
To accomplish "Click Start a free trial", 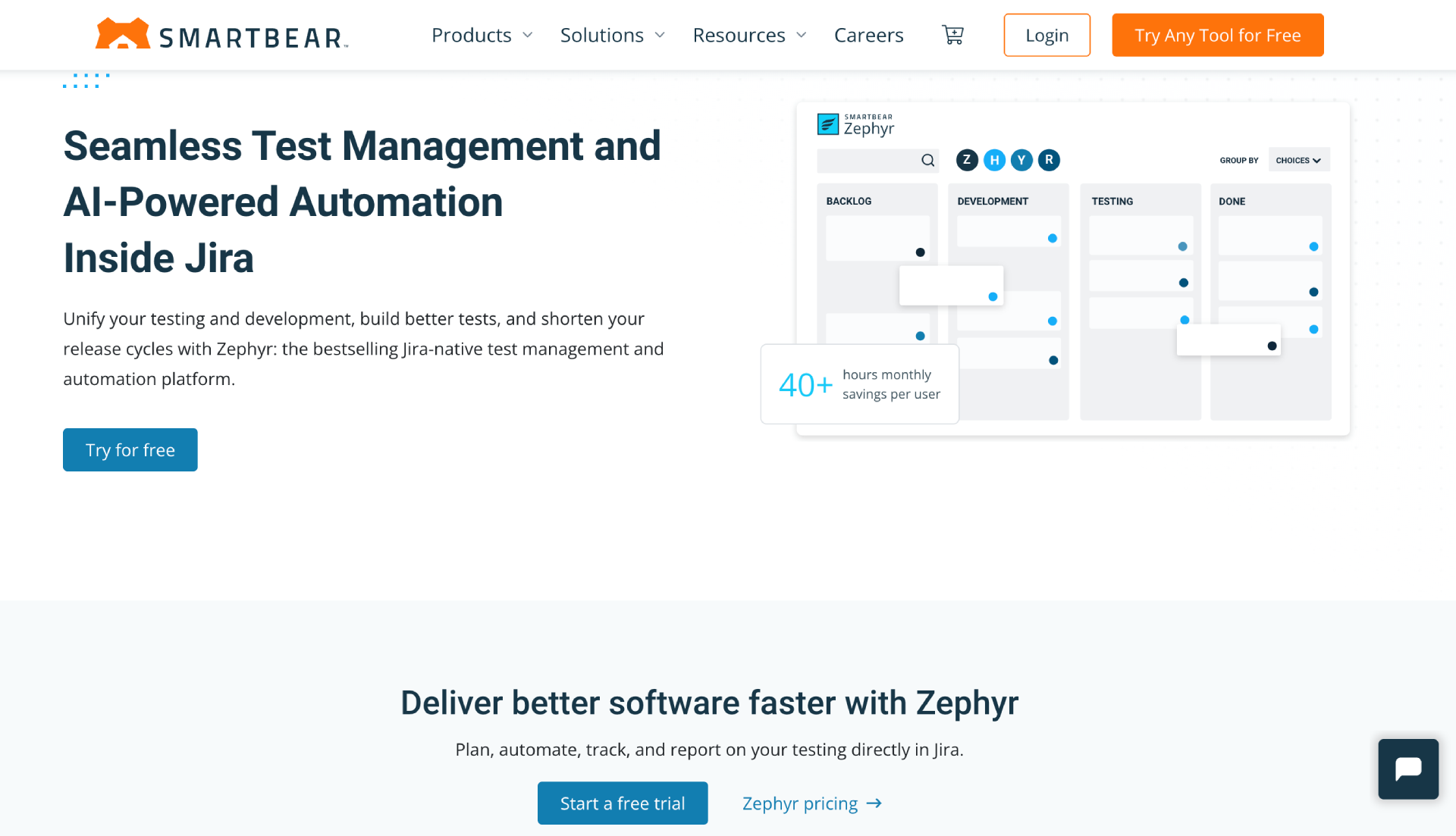I will click(x=622, y=803).
